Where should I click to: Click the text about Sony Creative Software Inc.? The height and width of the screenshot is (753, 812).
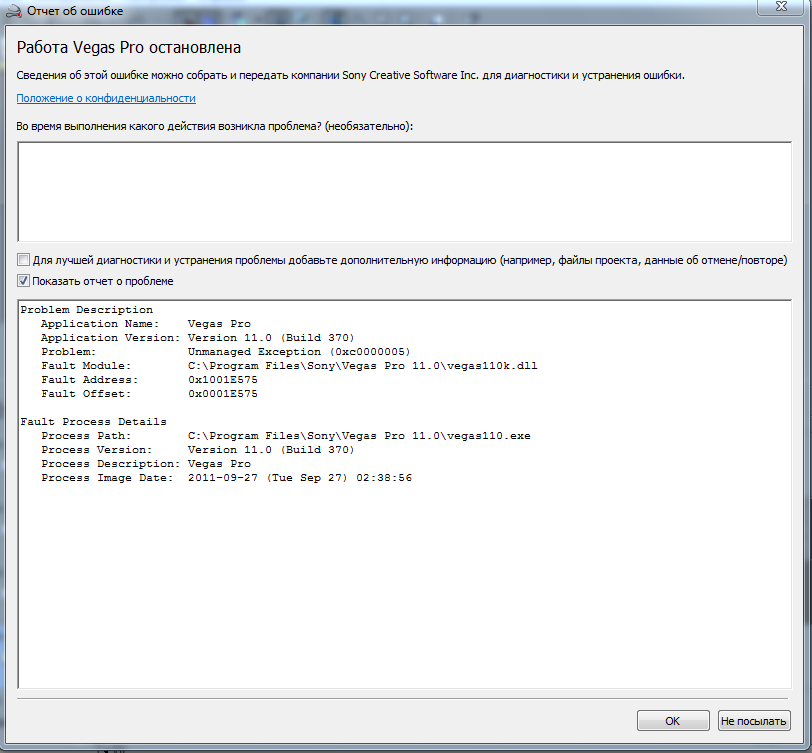click(x=351, y=75)
